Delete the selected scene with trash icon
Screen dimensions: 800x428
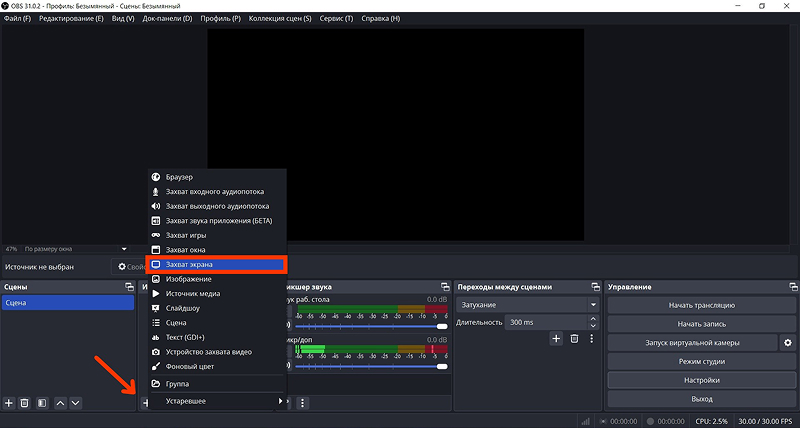point(24,403)
